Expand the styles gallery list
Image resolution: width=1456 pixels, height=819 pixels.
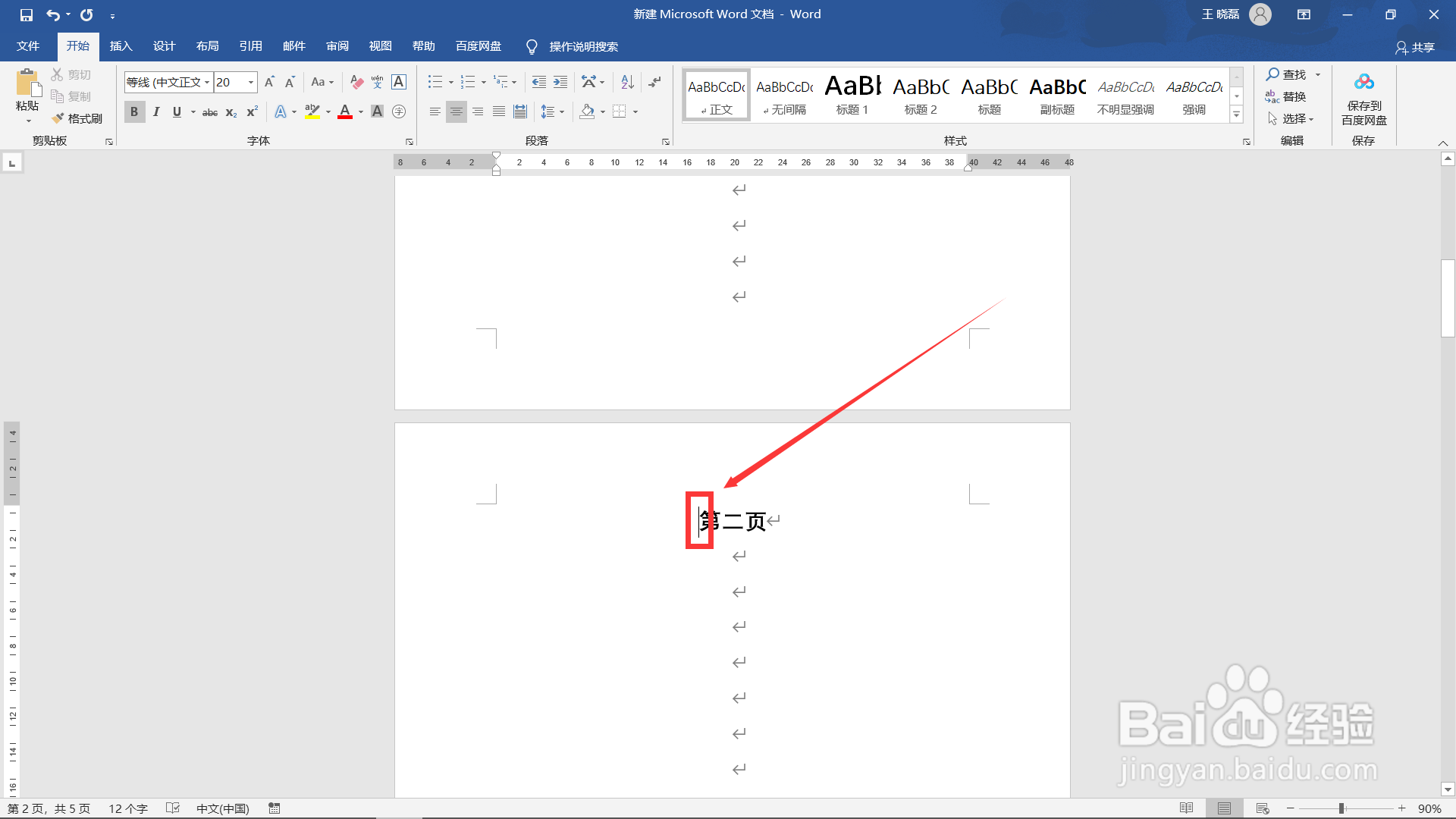click(1236, 115)
